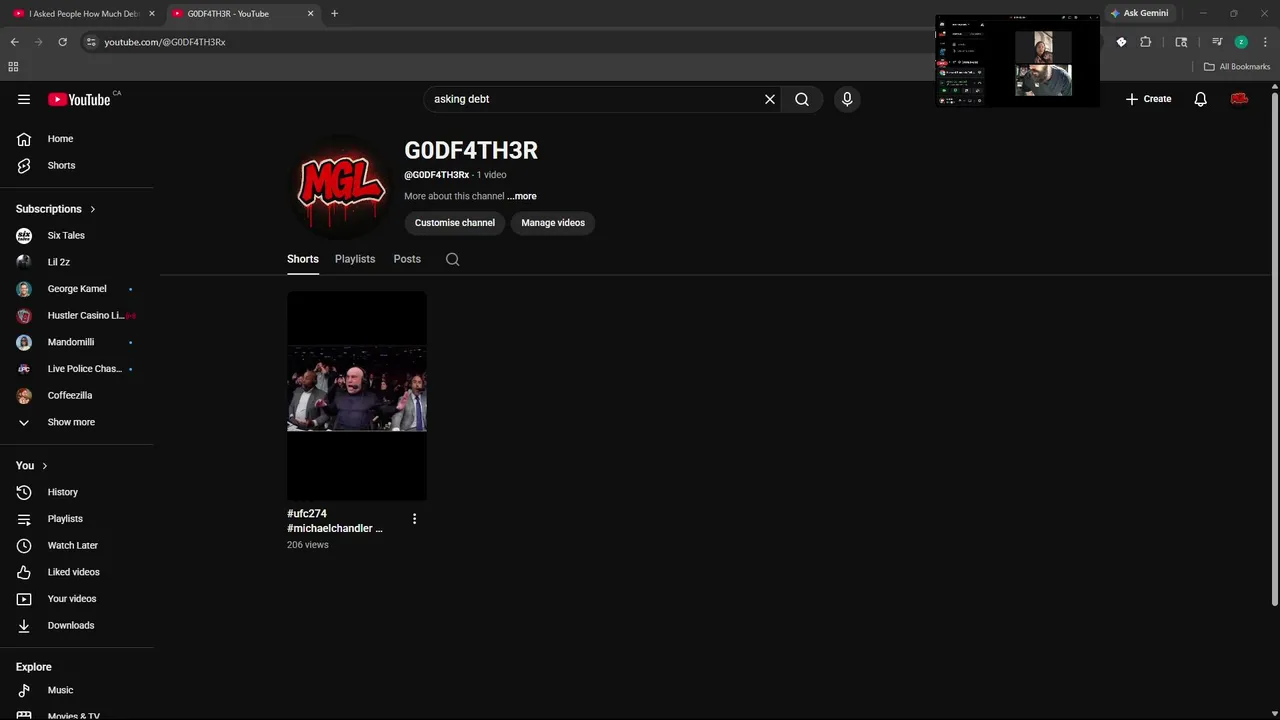Open the #ufc274 short thumbnail

[357, 395]
